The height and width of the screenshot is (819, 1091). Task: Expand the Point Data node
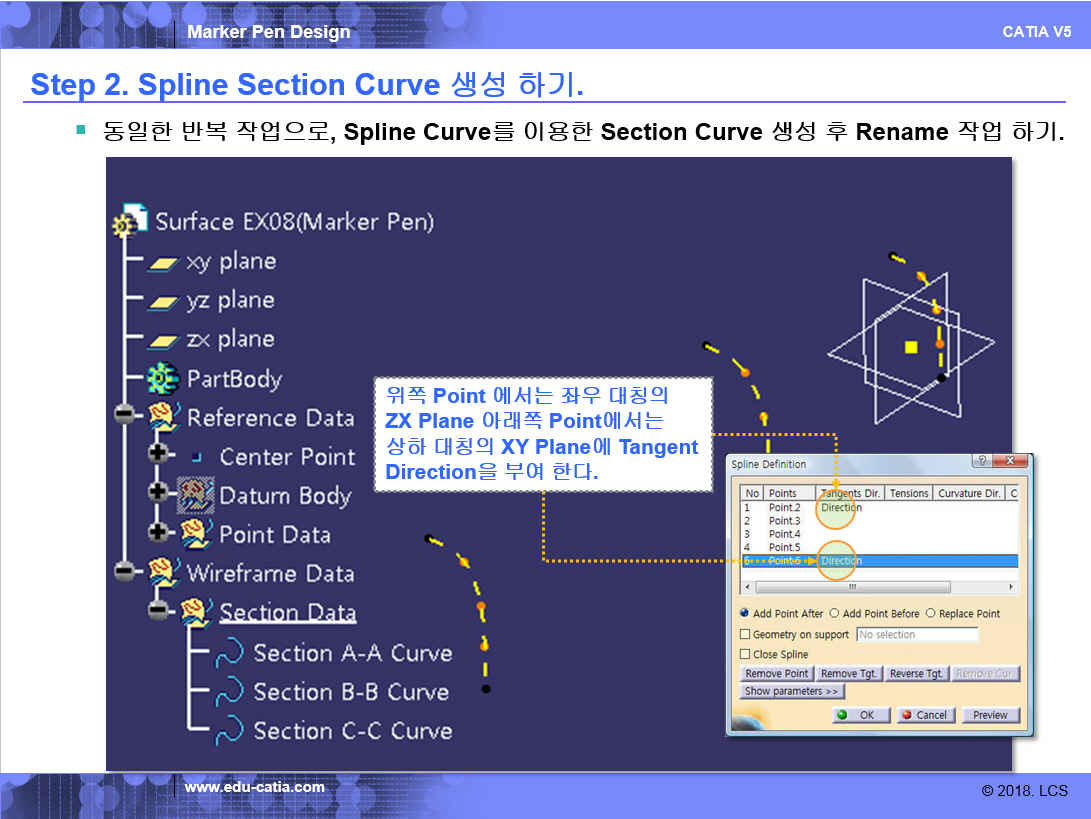coord(157,533)
